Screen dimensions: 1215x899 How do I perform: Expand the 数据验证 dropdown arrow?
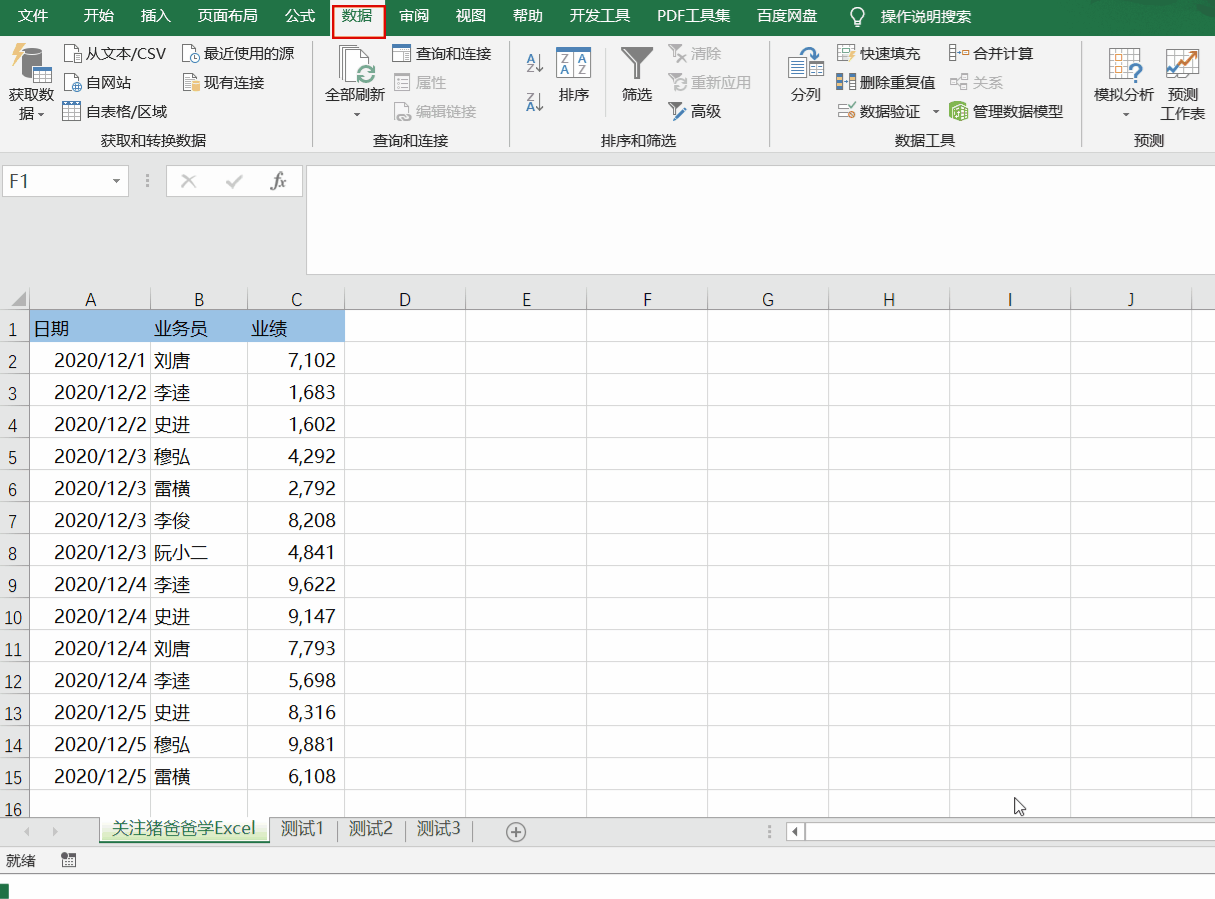coord(936,111)
